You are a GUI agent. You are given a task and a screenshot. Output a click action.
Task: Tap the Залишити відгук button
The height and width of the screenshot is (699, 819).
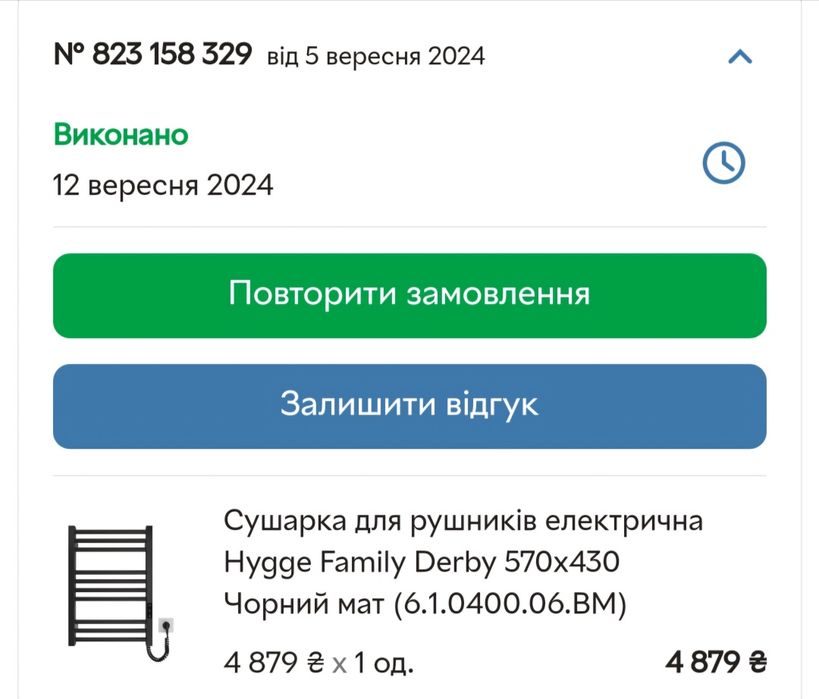tap(409, 405)
